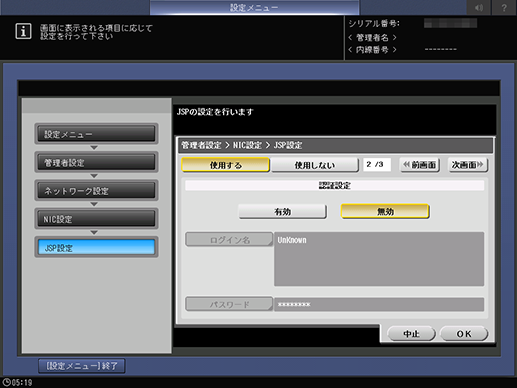The width and height of the screenshot is (517, 388).
Task: Click the breadcrumb 管理者設定 > NIC設定 > JSP設定
Action: tap(242, 145)
